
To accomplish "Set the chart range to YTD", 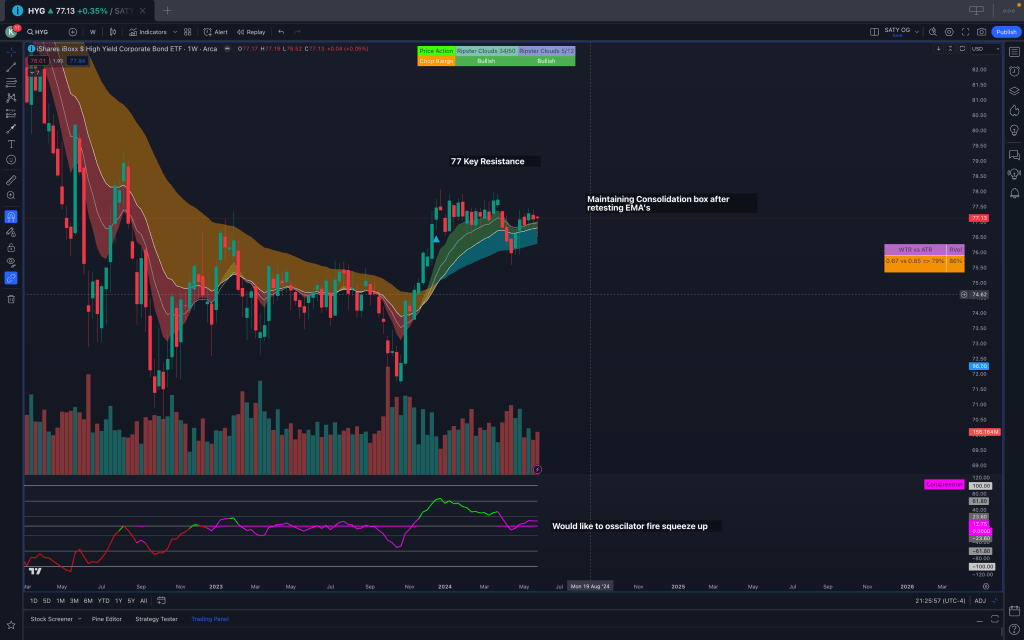I will click(103, 601).
